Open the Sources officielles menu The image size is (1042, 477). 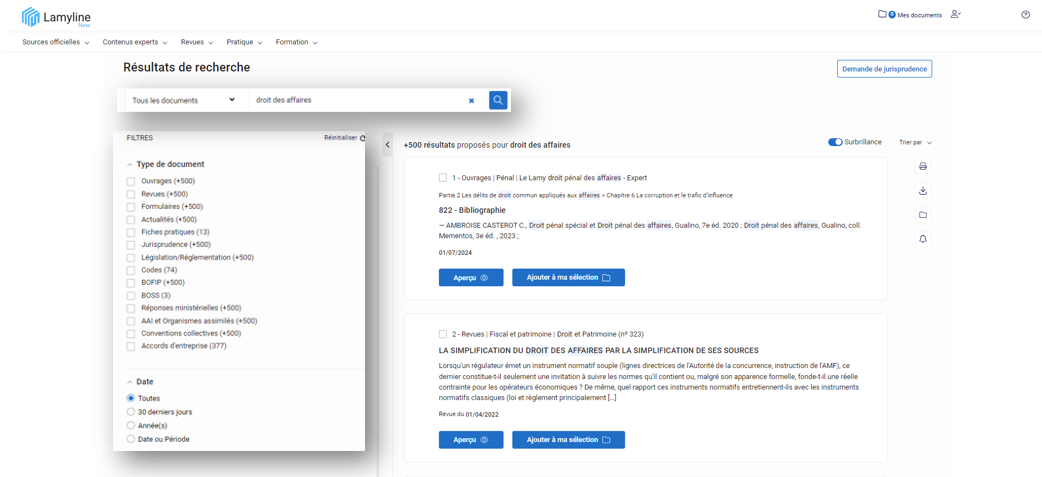(56, 42)
